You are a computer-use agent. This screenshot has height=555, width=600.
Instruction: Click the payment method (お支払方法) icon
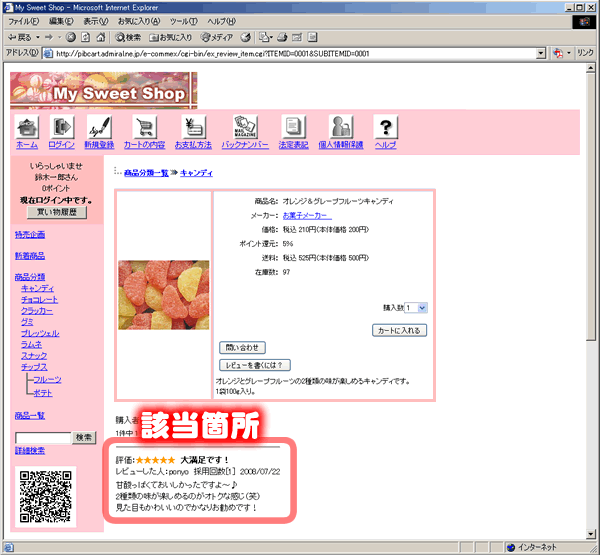click(x=193, y=127)
